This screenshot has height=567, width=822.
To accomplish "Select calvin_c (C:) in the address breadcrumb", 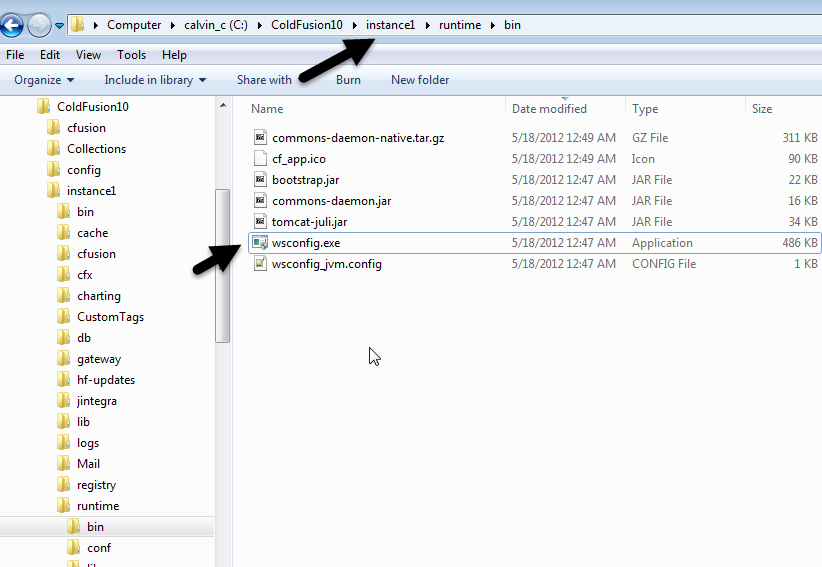I will (x=216, y=25).
